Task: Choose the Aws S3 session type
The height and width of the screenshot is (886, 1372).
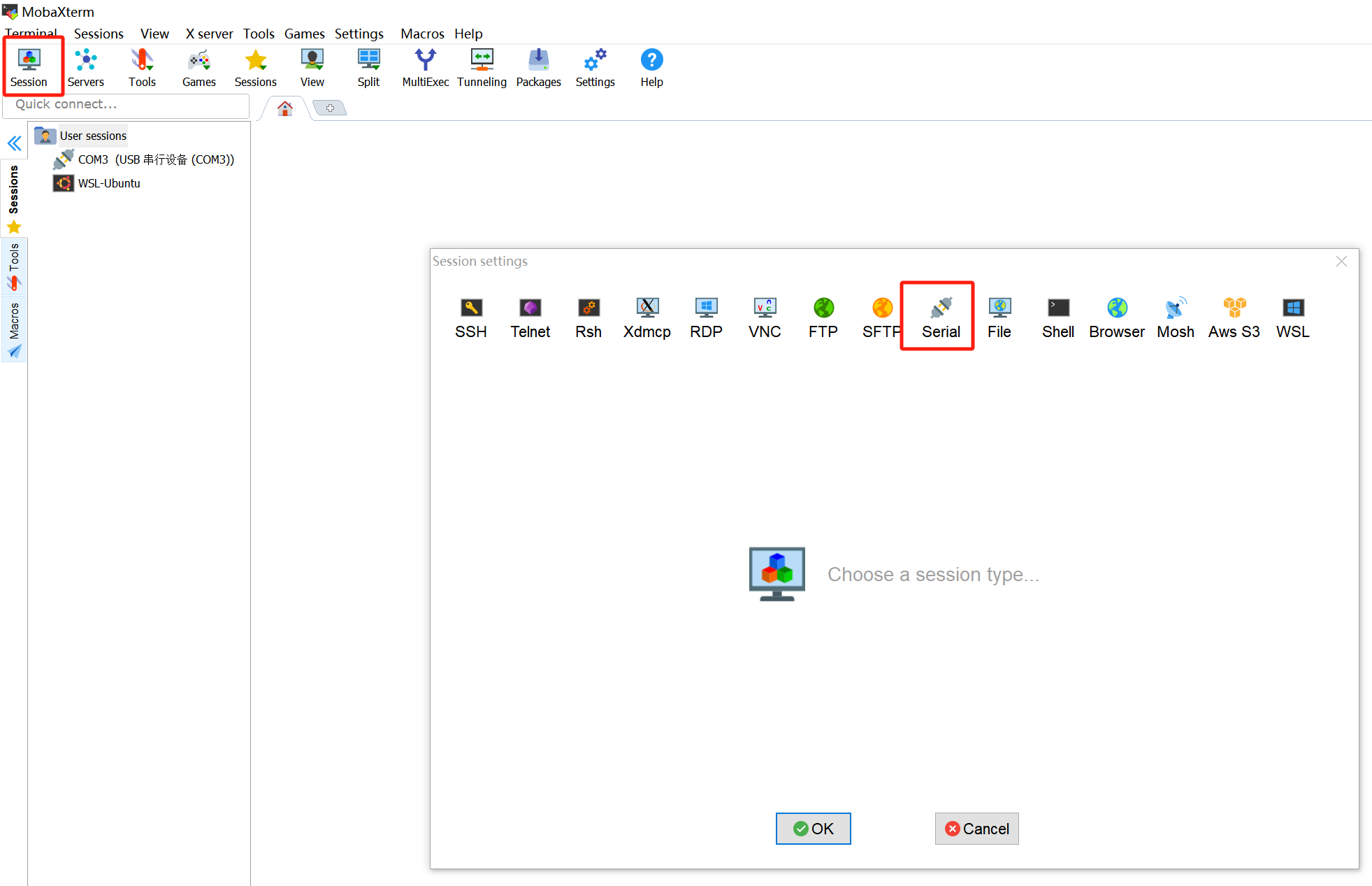Action: [x=1234, y=318]
